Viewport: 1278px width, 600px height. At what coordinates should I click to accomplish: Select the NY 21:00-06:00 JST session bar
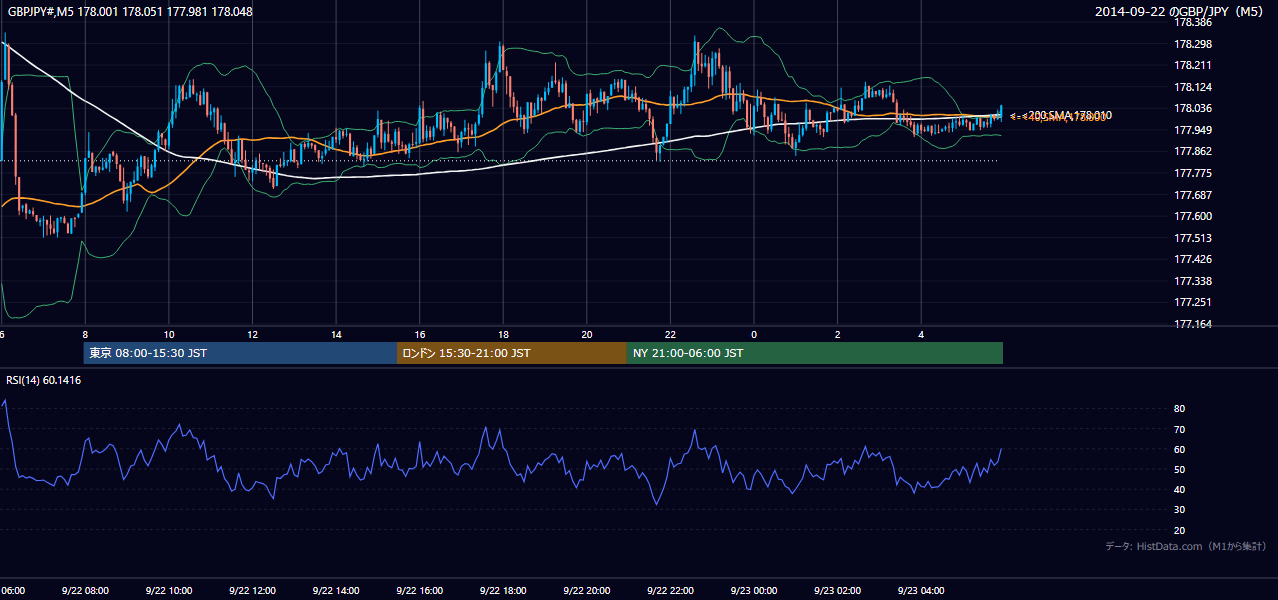tap(815, 353)
